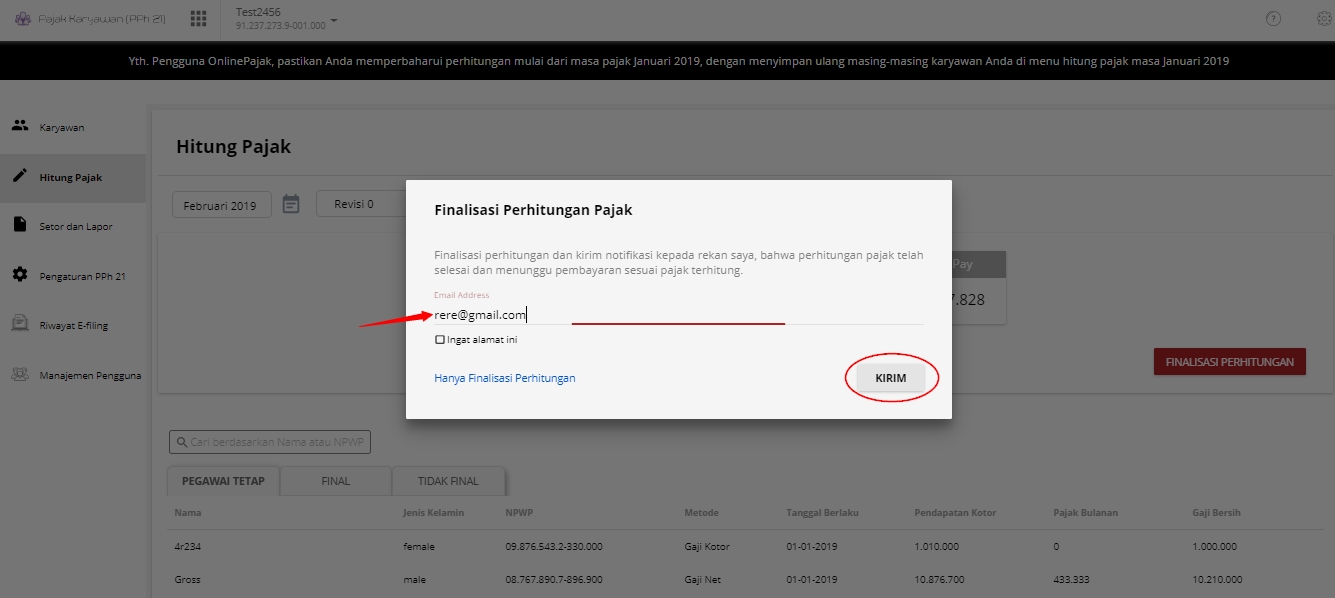The width and height of the screenshot is (1335, 598).
Task: Open the Februari 2019 period selector
Action: pos(222,205)
